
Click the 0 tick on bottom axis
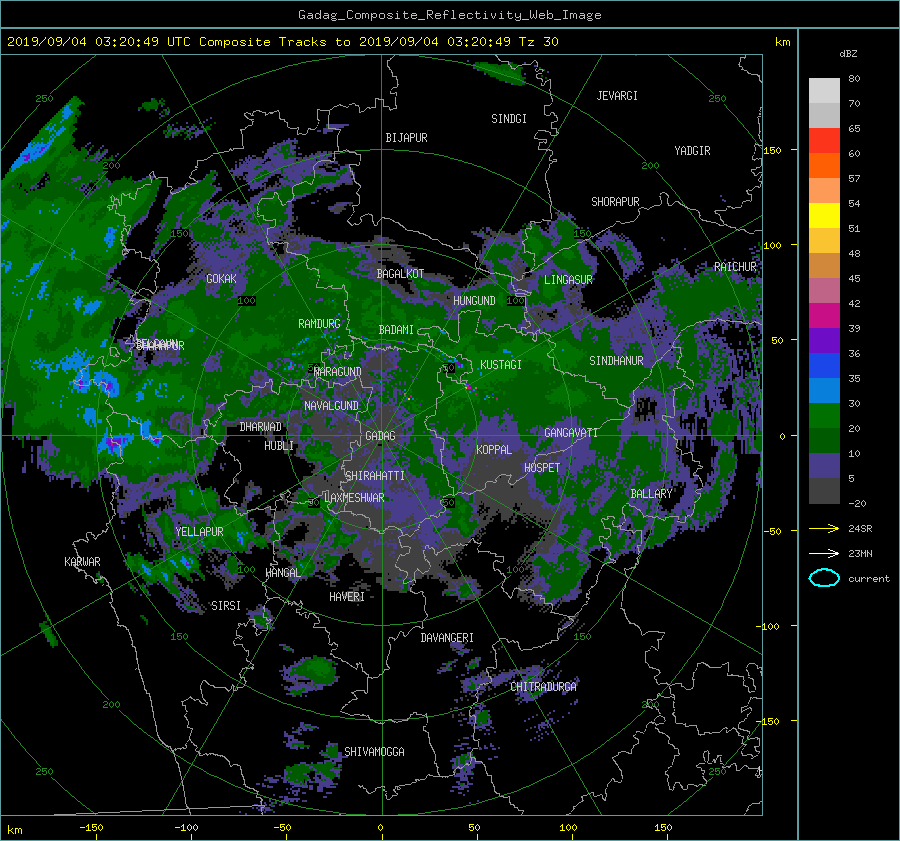coord(380,827)
